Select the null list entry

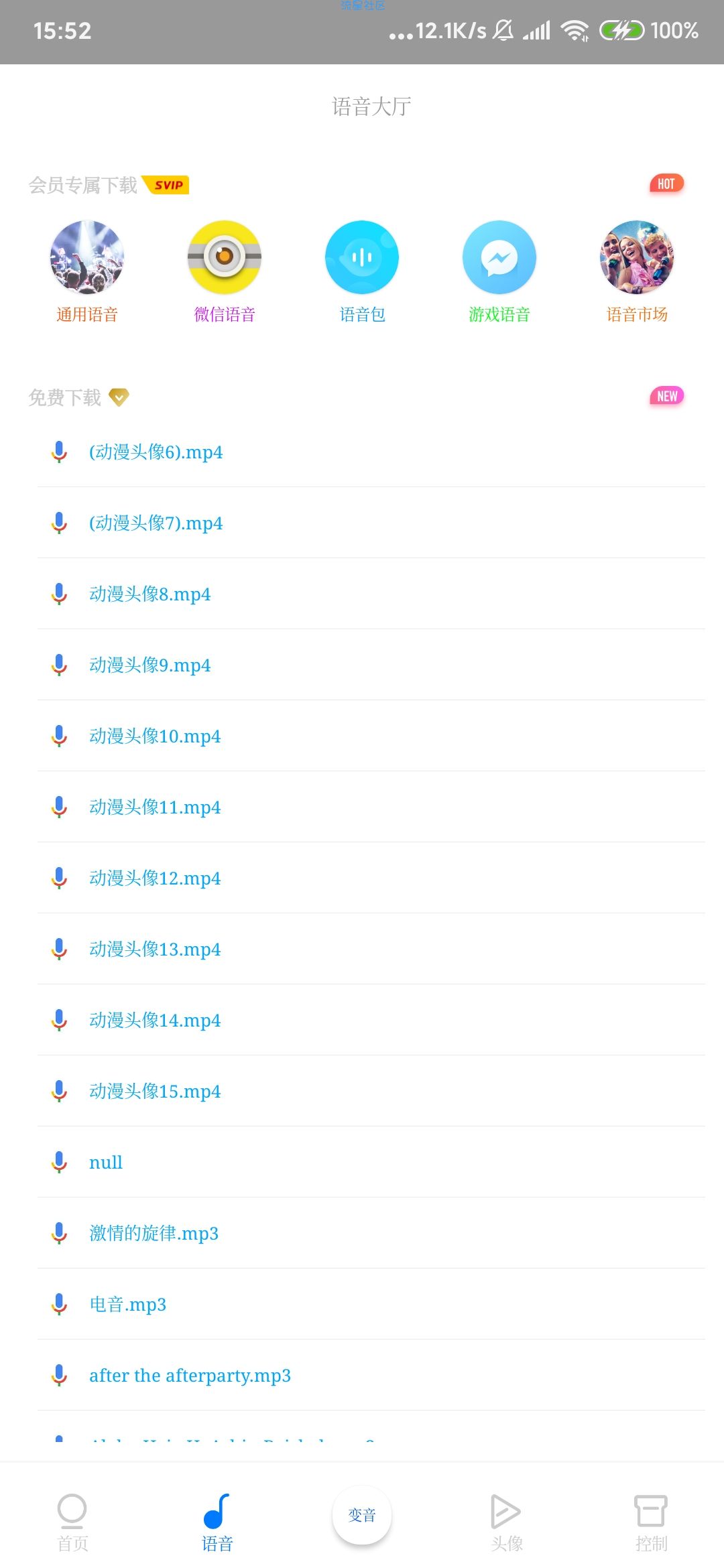coord(371,1162)
